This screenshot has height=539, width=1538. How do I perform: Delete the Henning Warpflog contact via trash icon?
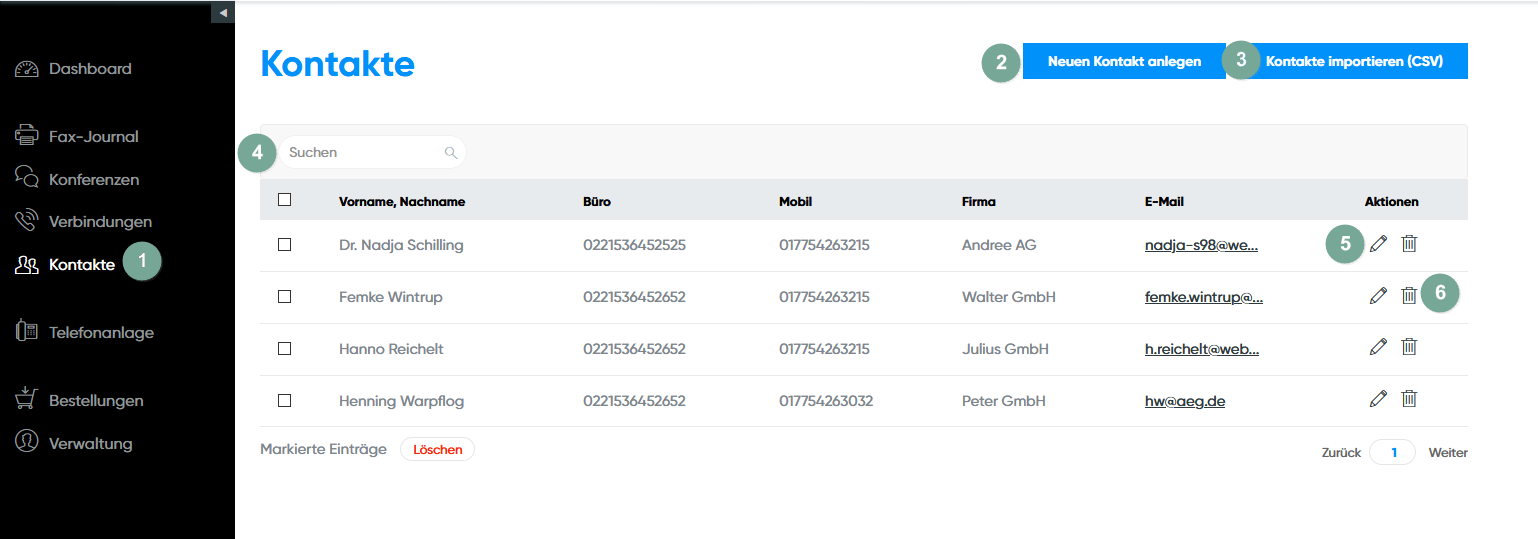1409,399
